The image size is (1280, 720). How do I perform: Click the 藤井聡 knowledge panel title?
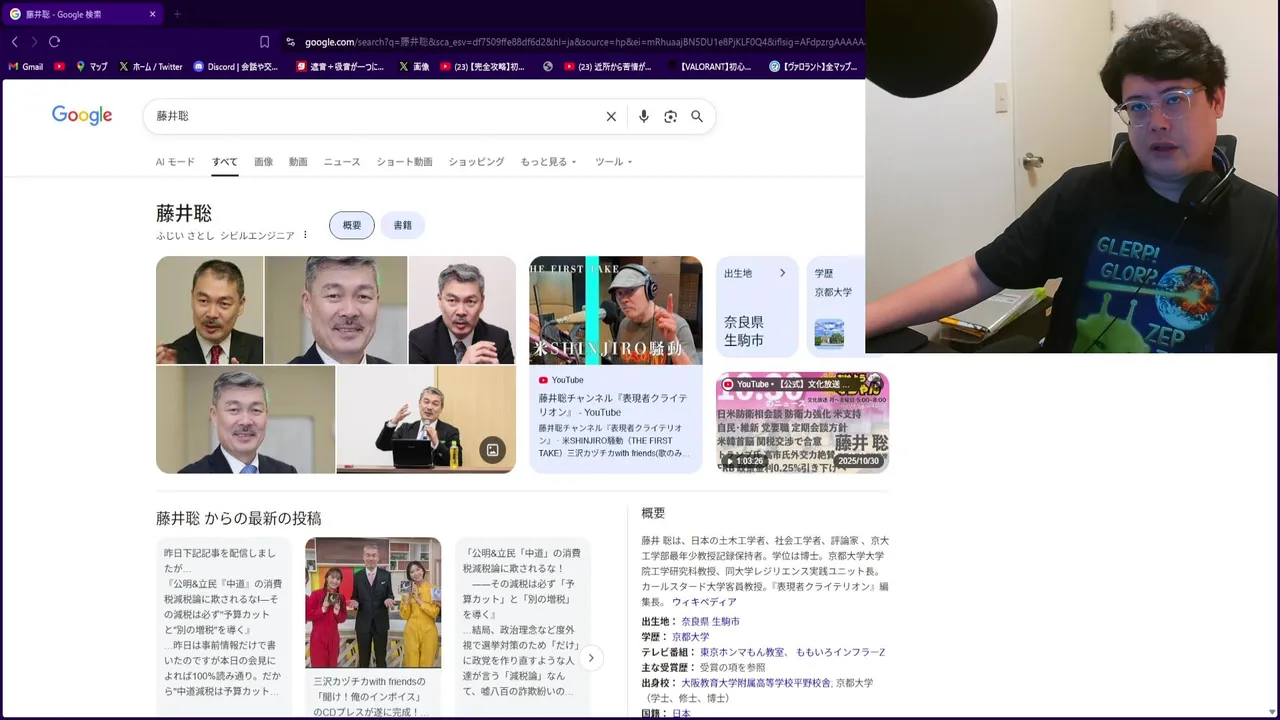[184, 213]
